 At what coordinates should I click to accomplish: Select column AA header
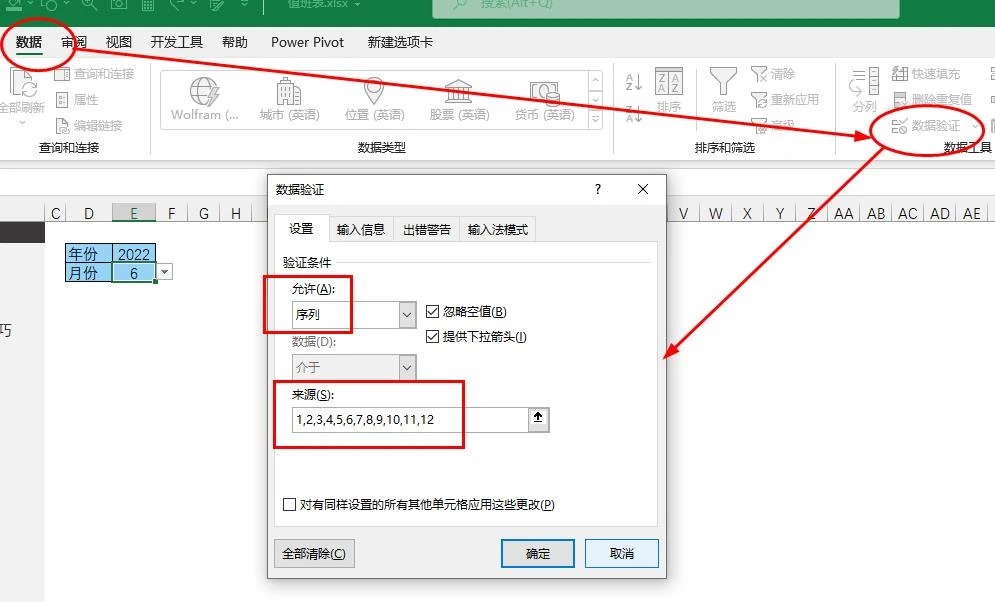pyautogui.click(x=843, y=213)
